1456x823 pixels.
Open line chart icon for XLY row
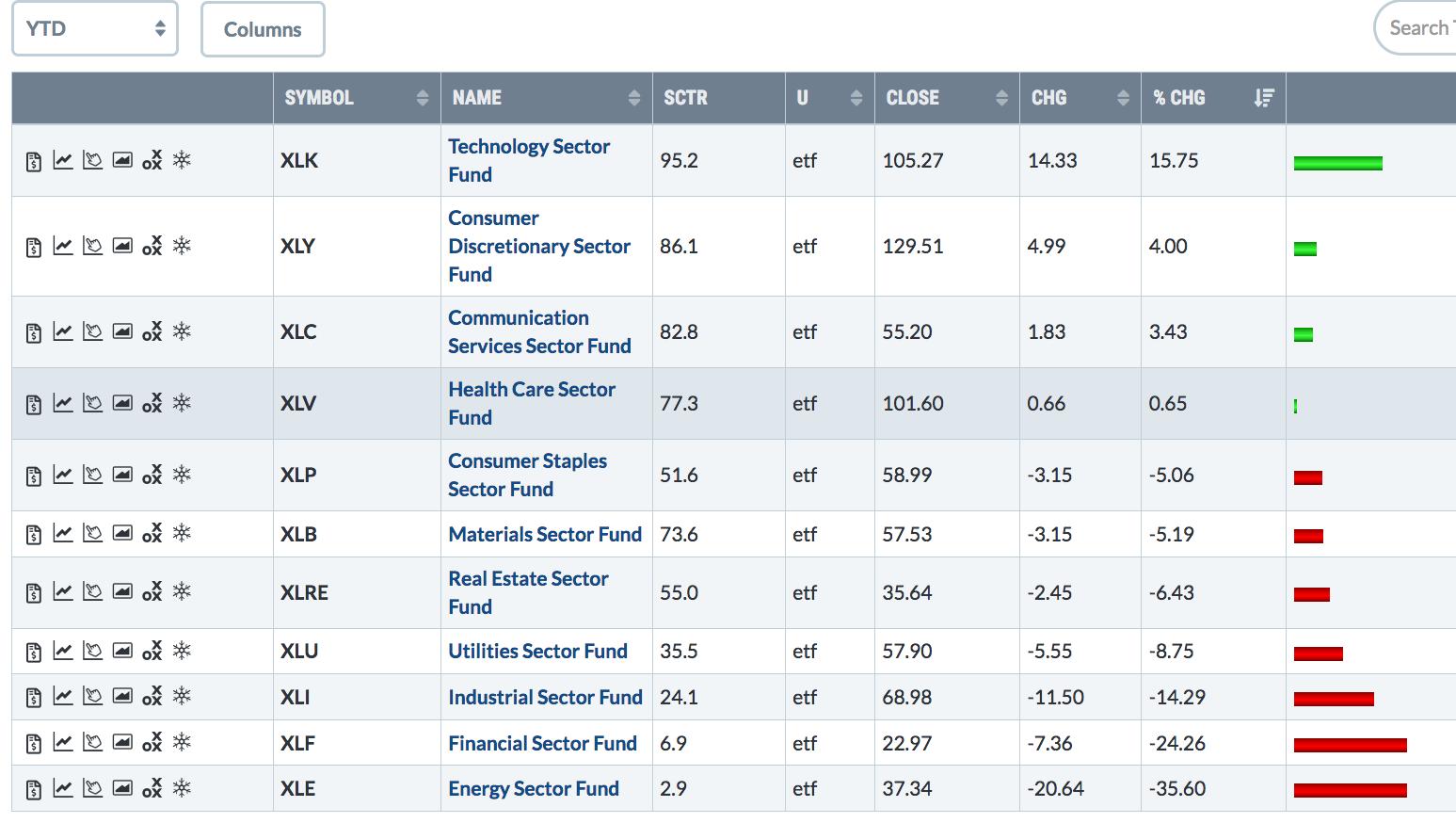(x=63, y=246)
